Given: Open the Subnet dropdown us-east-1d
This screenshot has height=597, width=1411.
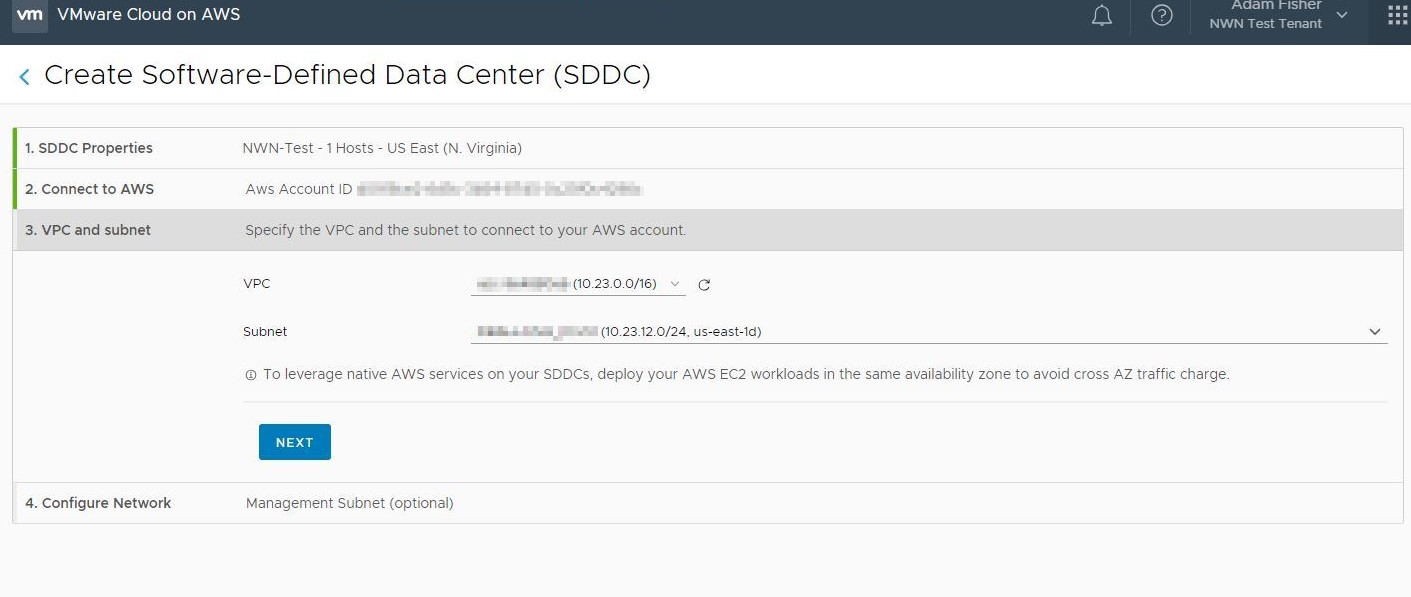Looking at the screenshot, I should click(929, 331).
